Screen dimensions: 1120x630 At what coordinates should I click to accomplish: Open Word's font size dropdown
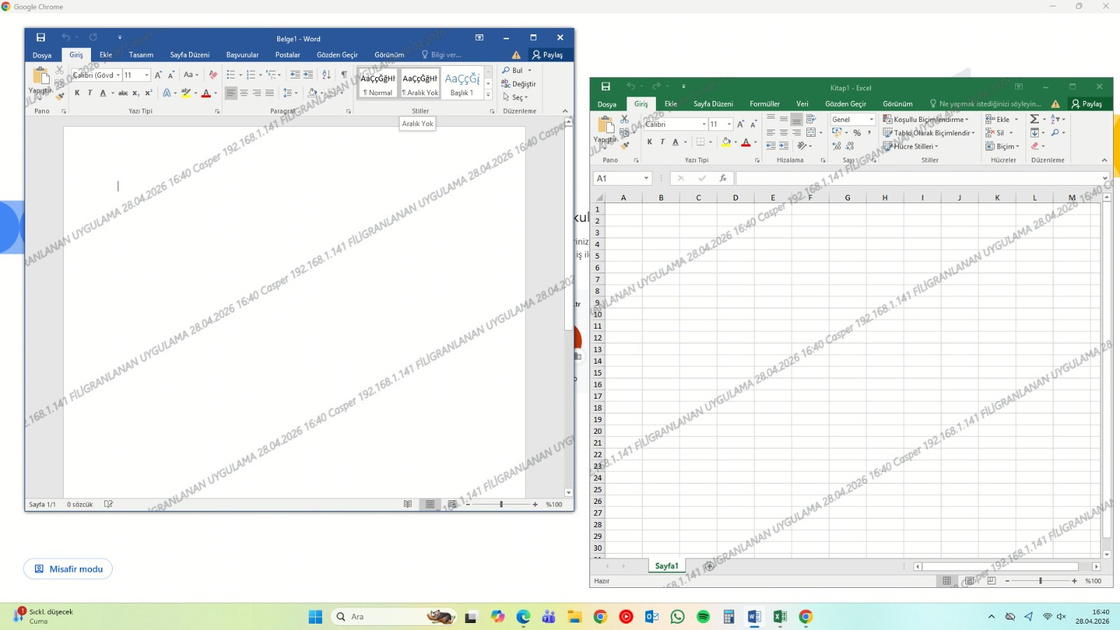pos(146,75)
